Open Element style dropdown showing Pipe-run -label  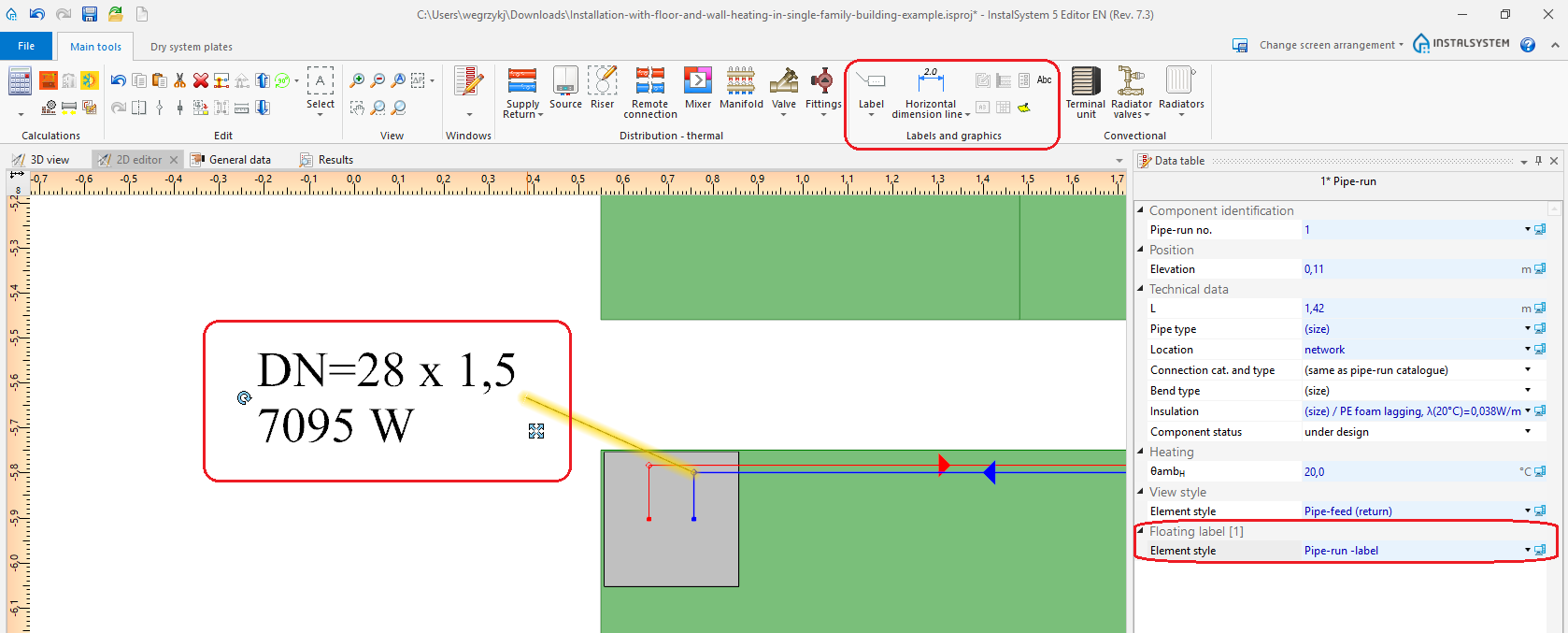pos(1528,550)
